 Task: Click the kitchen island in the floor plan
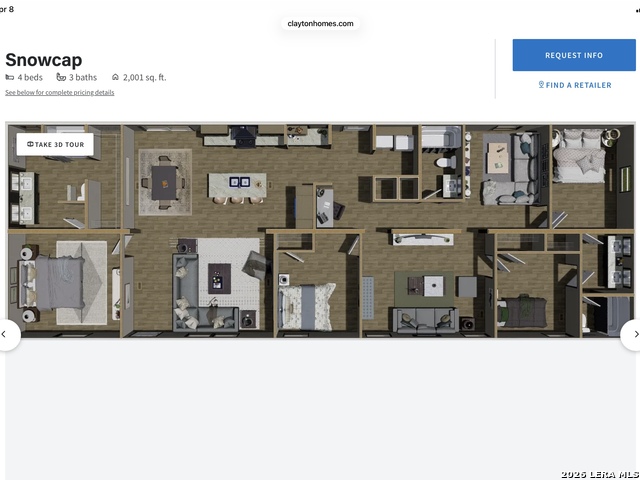coord(238,183)
